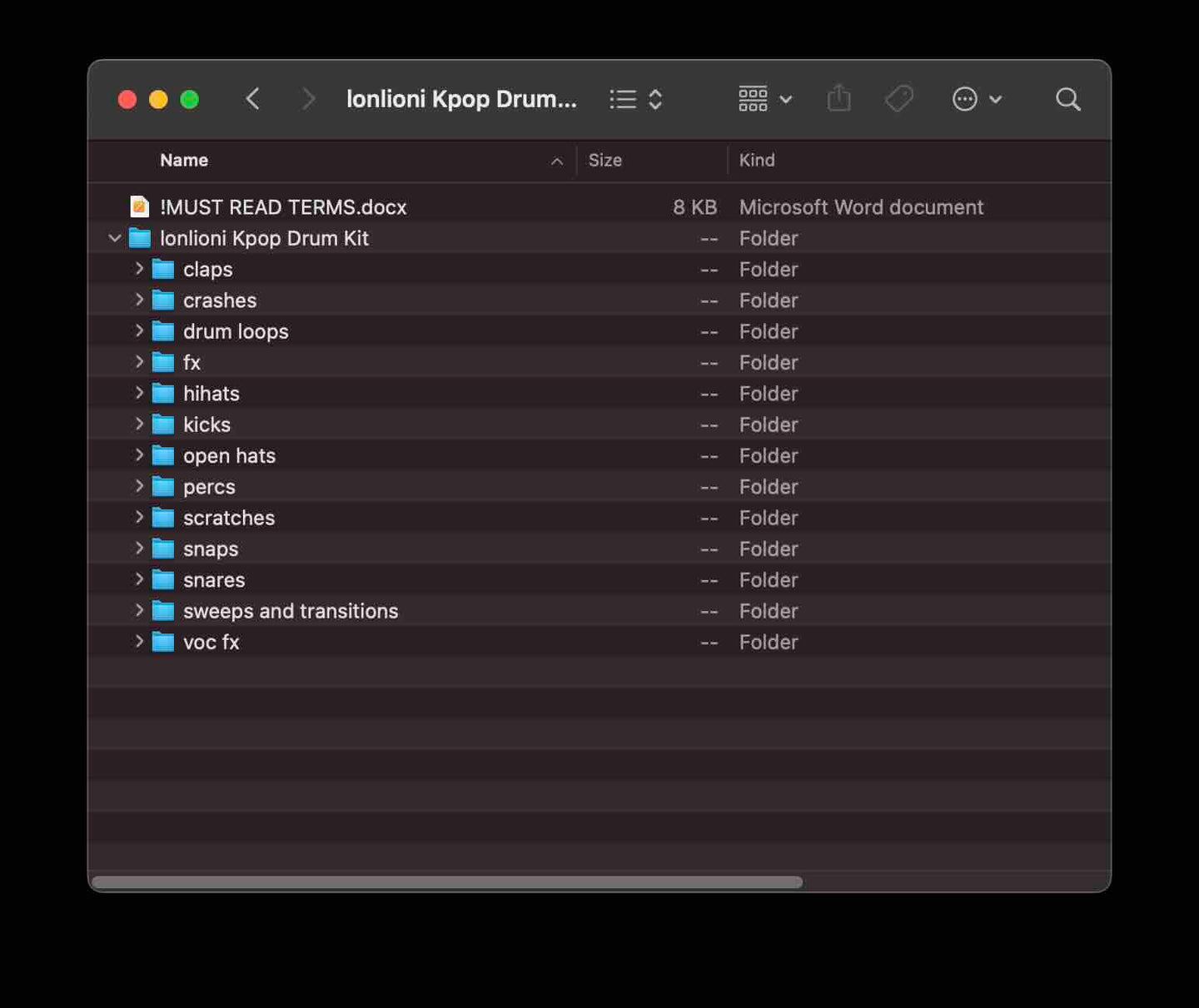Sort by the Name column header
This screenshot has width=1199, height=1008.
pos(185,161)
